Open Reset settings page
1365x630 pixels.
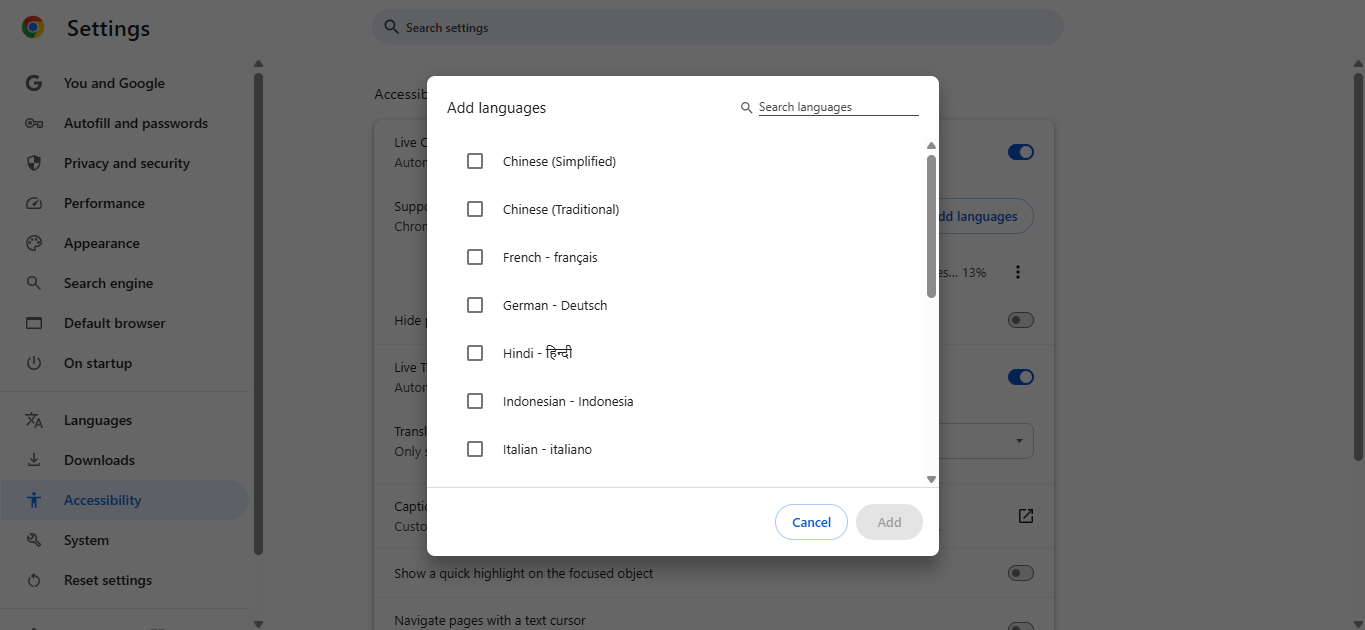125,580
